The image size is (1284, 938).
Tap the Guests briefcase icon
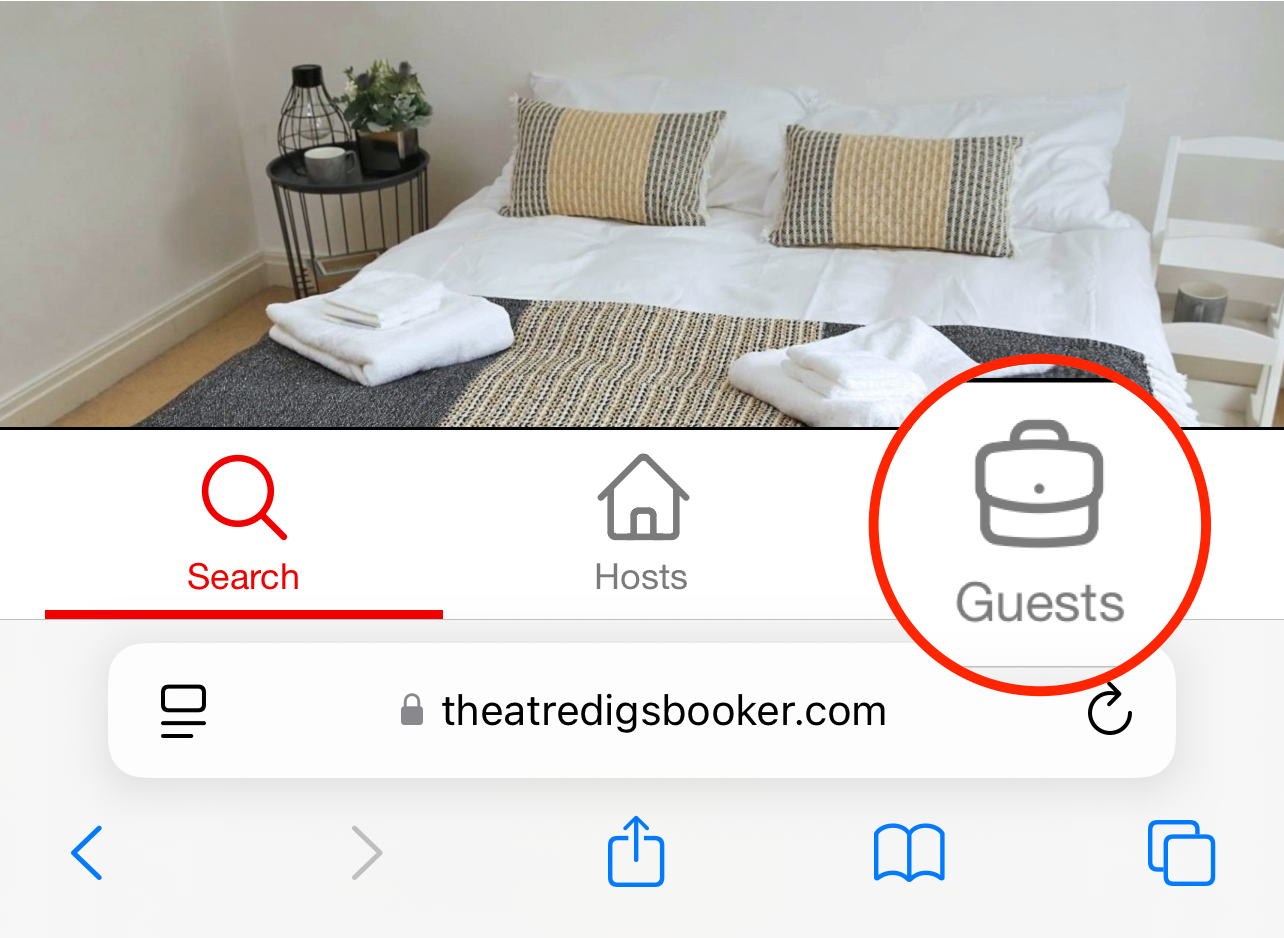(1039, 484)
